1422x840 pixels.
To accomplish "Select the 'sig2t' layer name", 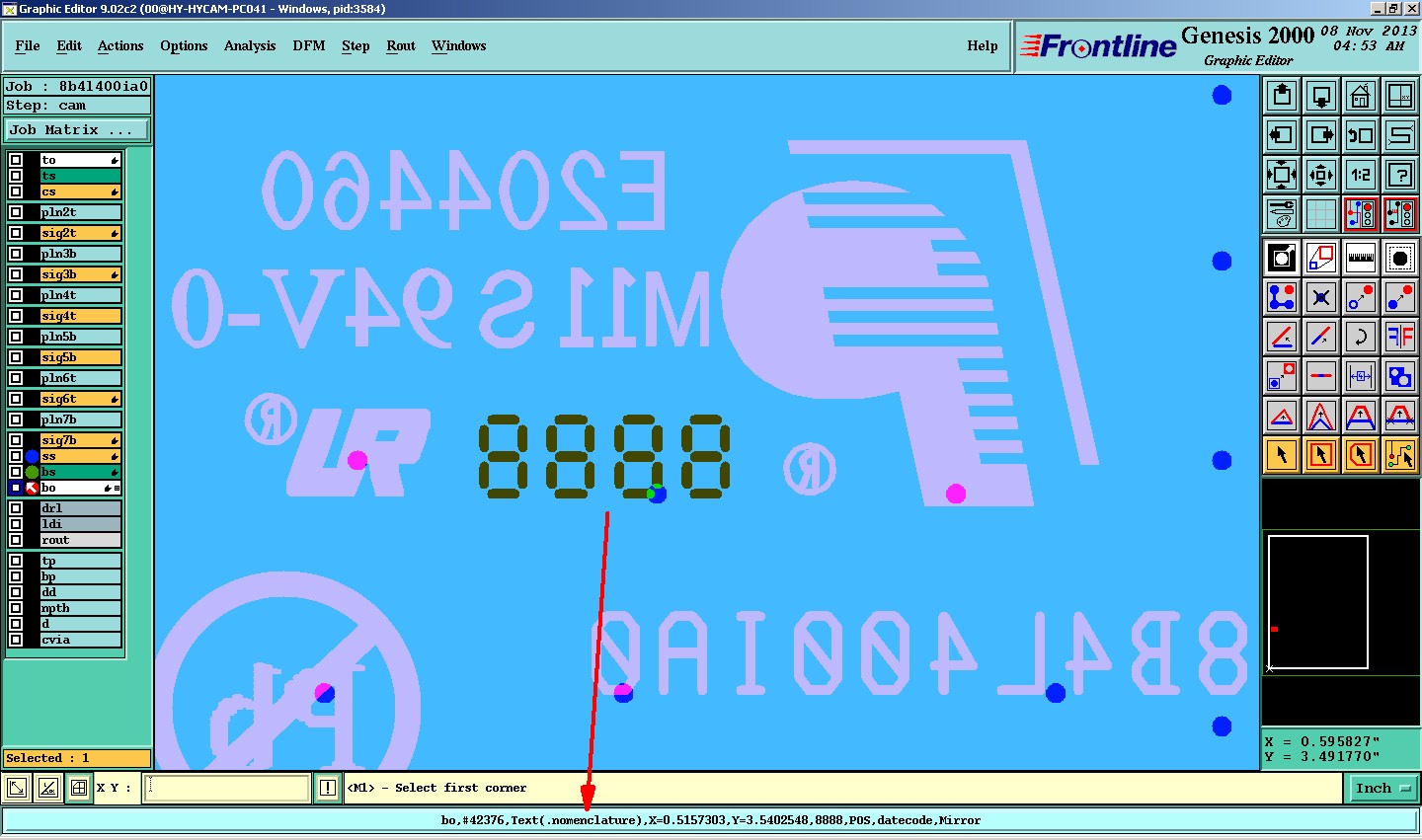I will pos(80,233).
